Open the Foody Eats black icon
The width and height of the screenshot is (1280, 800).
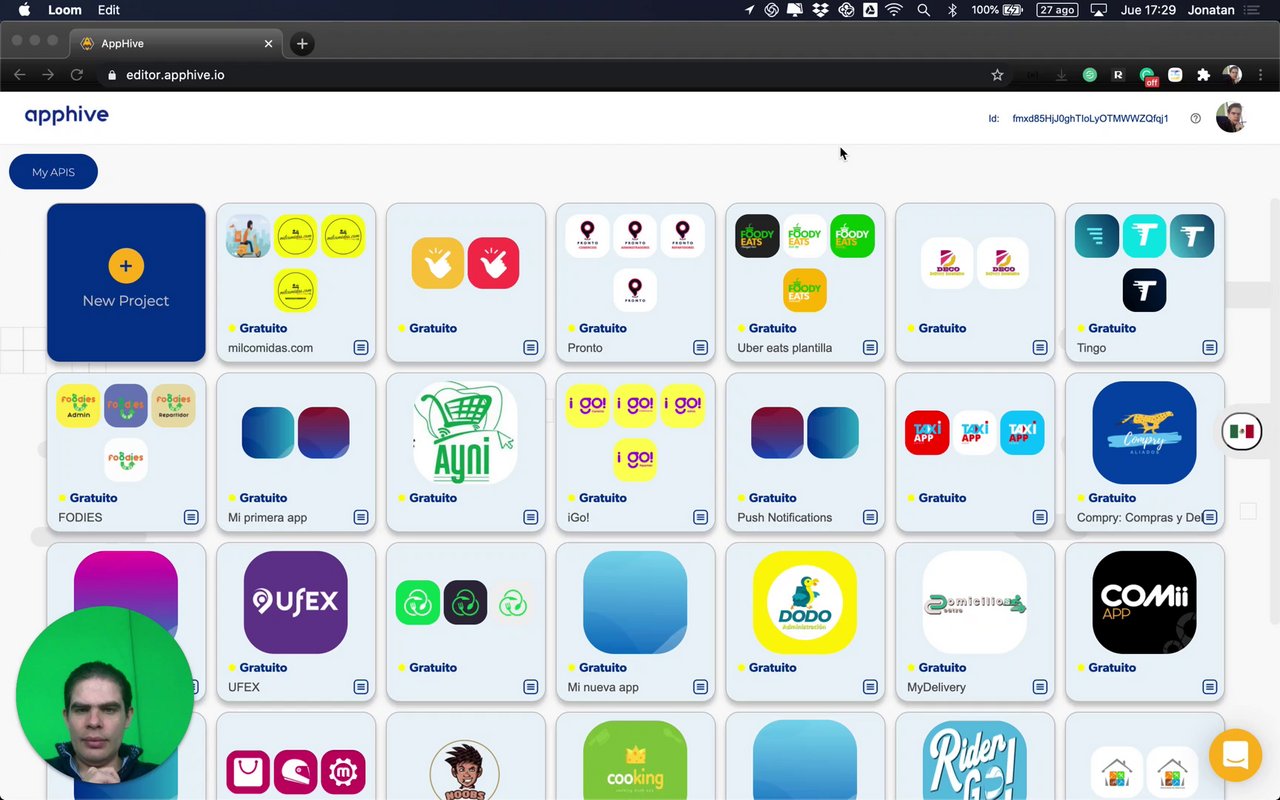tap(757, 236)
